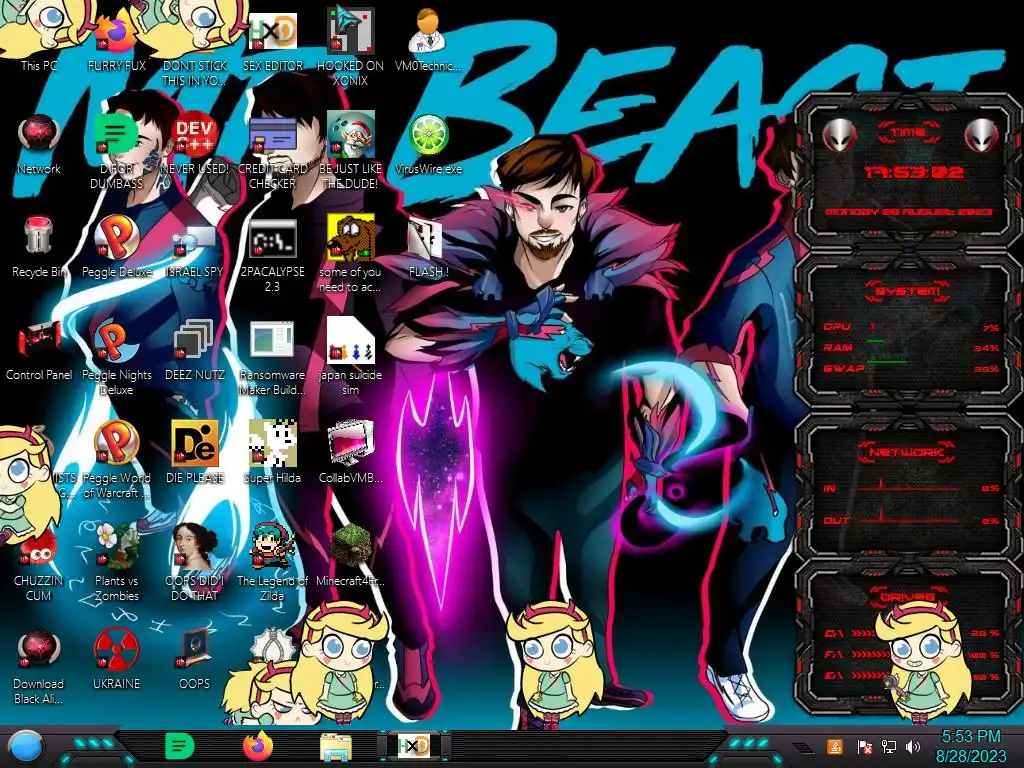Open the FLASH! desktop icon
This screenshot has width=1024, height=768.
(428, 248)
